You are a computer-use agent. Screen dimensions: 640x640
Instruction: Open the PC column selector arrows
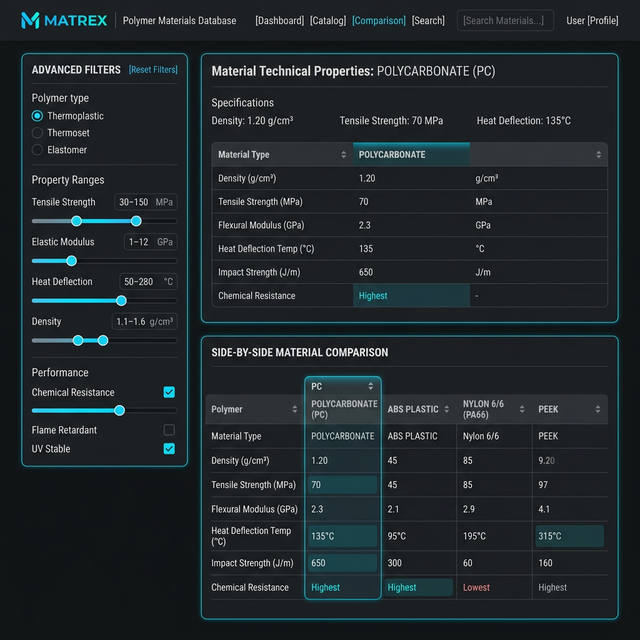click(371, 386)
